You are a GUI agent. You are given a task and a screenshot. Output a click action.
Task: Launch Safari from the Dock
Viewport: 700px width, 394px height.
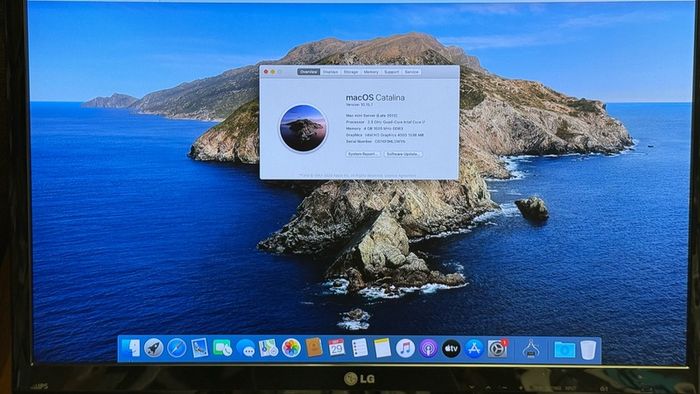tap(177, 348)
